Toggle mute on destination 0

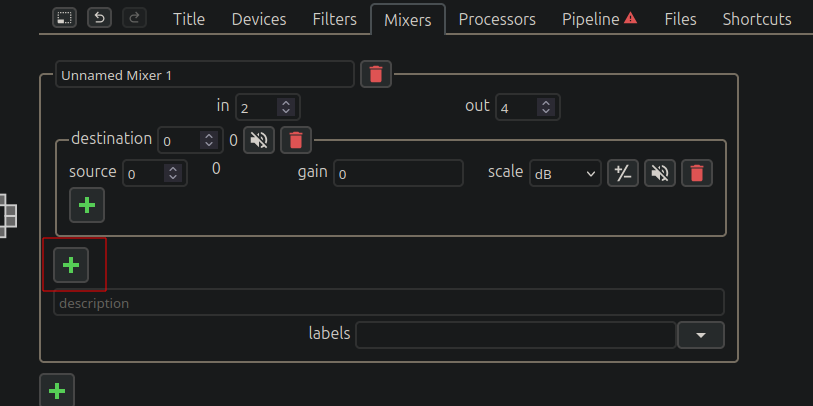coord(259,140)
